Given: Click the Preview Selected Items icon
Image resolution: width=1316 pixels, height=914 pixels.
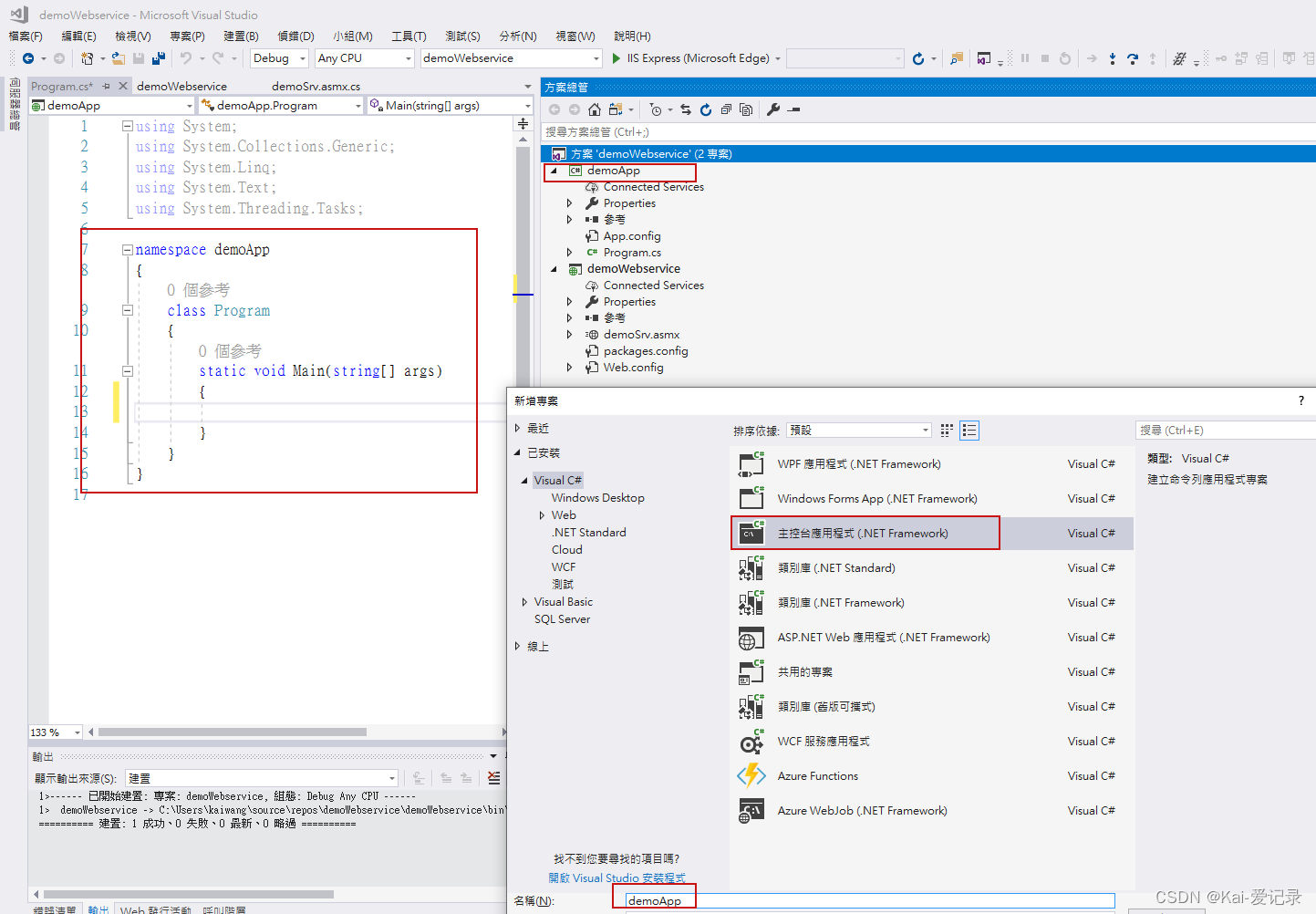Looking at the screenshot, I should pyautogui.click(x=793, y=109).
